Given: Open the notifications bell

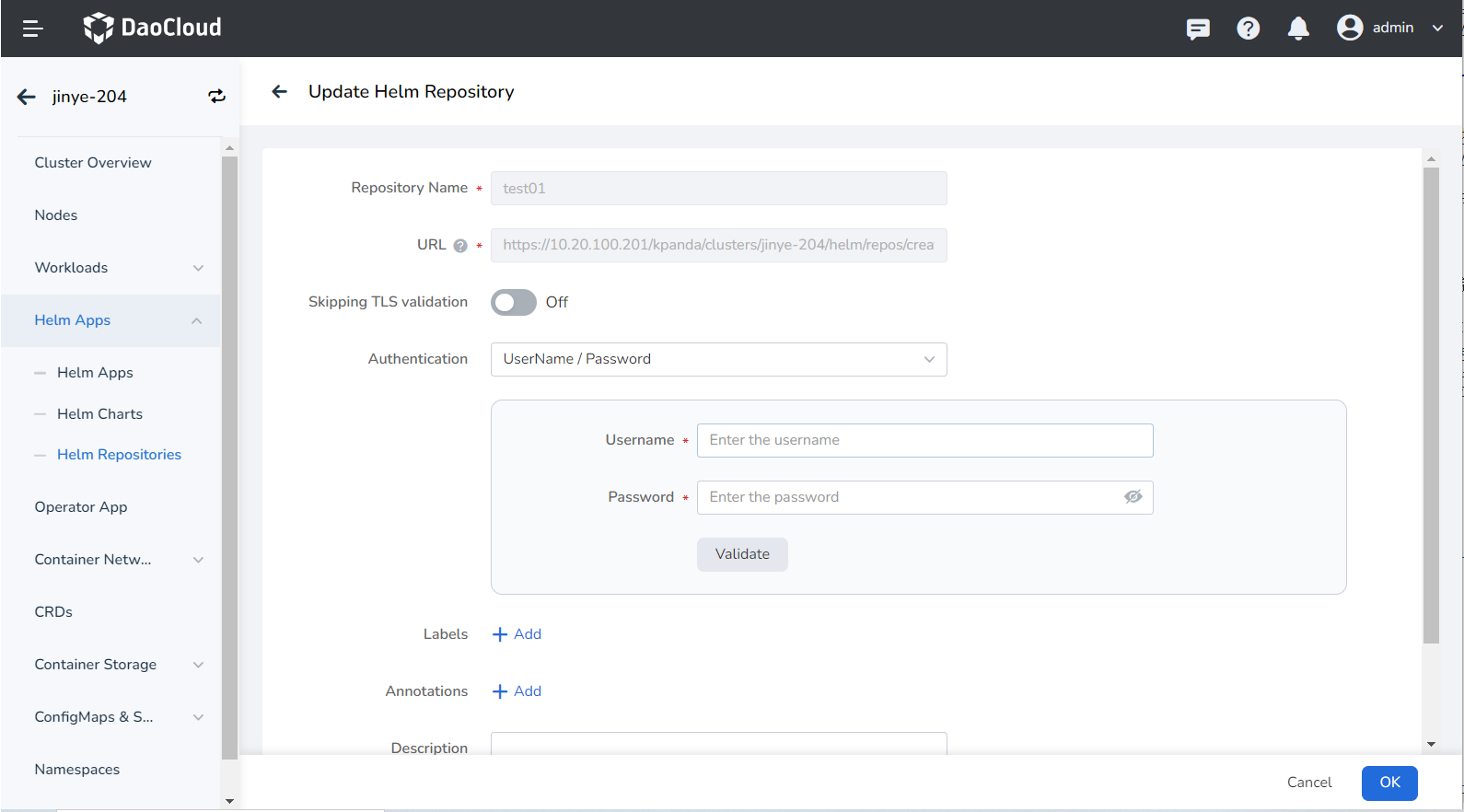Looking at the screenshot, I should 1298,29.
